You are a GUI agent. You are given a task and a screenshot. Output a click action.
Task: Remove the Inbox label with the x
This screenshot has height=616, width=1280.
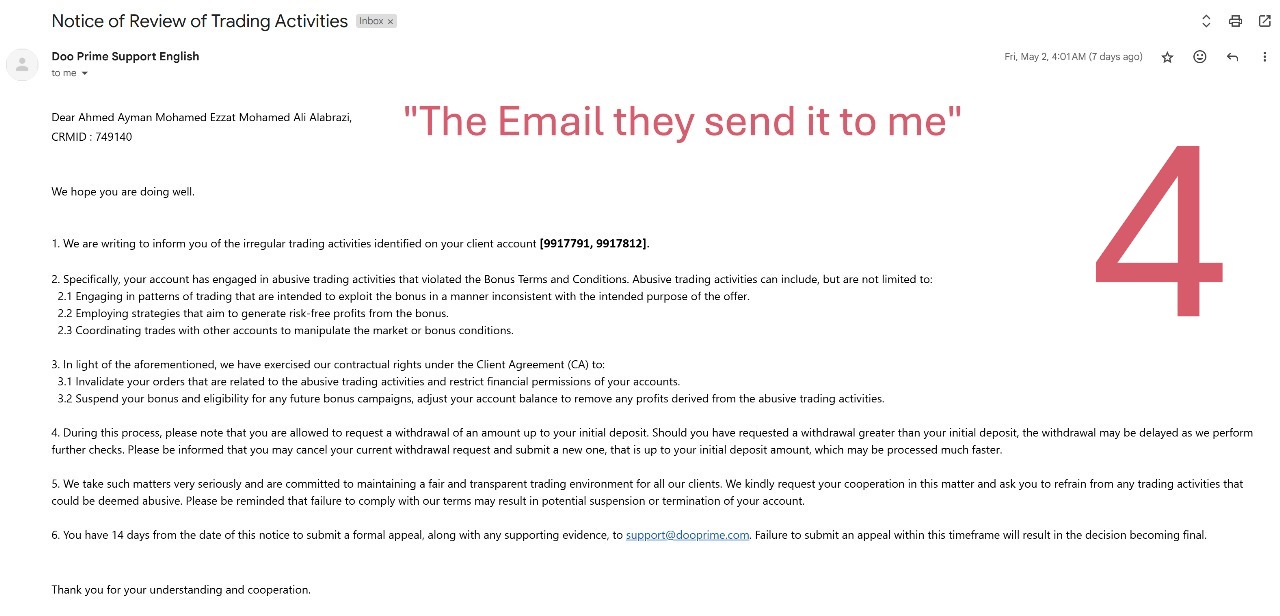pos(391,21)
